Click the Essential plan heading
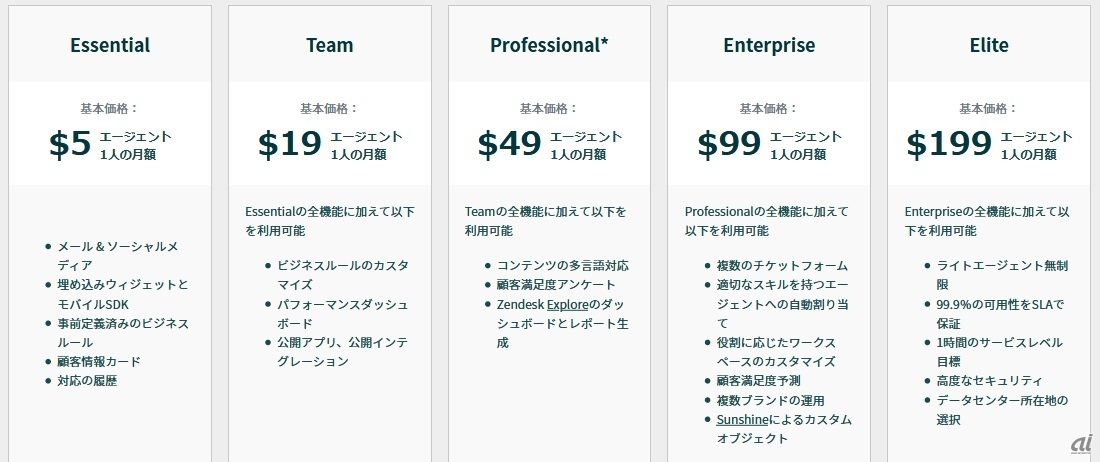 (x=110, y=45)
